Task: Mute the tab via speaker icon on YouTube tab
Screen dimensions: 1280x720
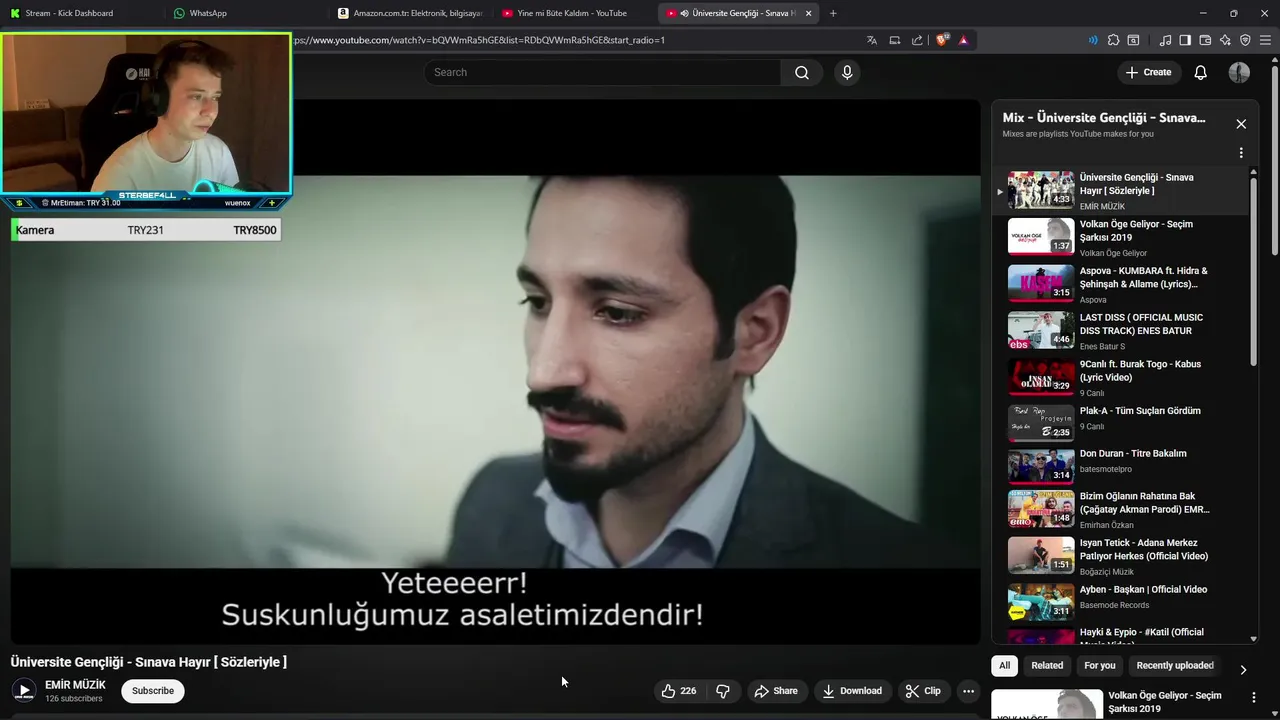Action: pyautogui.click(x=684, y=13)
